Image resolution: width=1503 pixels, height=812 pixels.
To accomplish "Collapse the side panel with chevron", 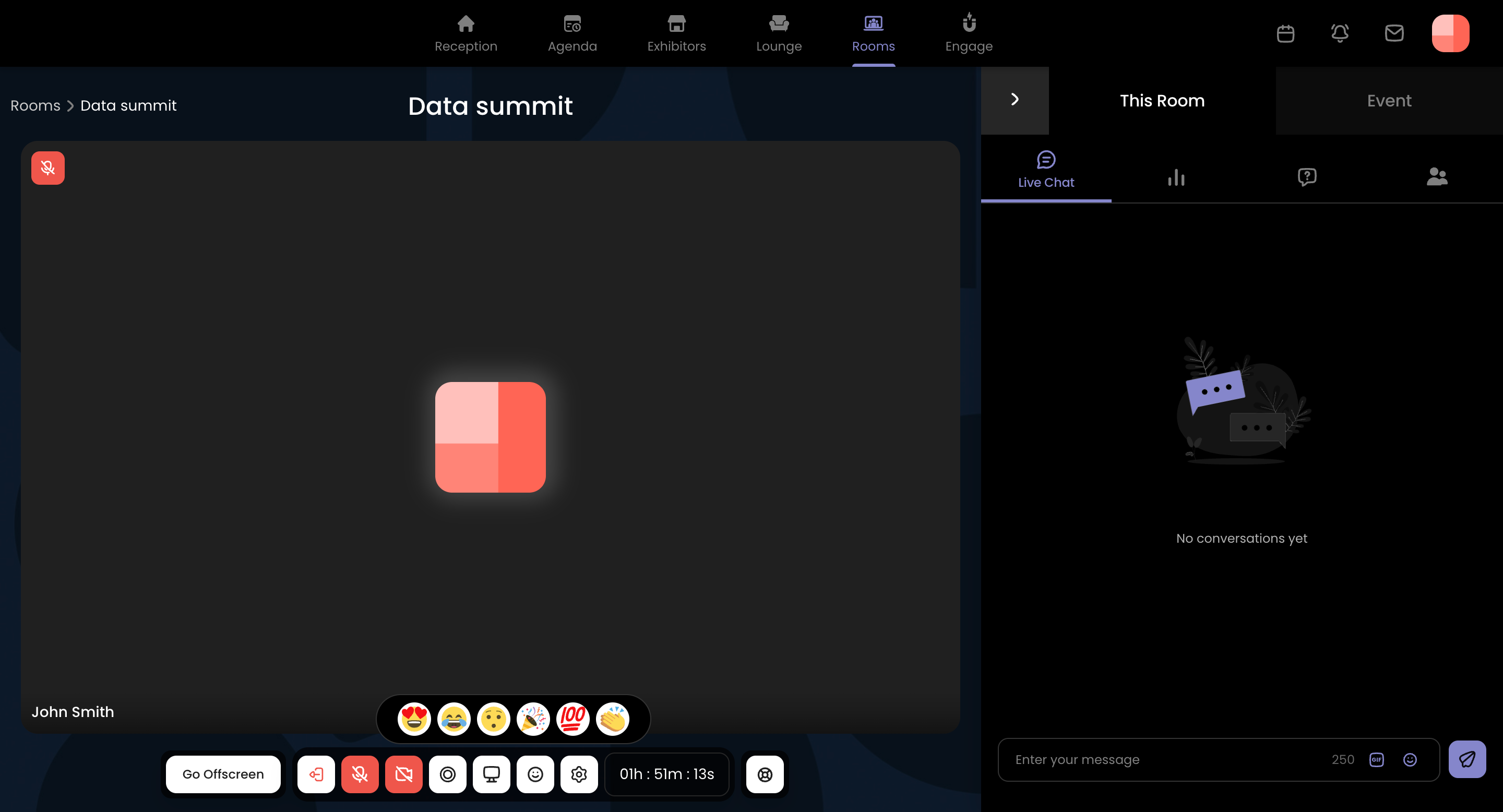I will [1015, 100].
